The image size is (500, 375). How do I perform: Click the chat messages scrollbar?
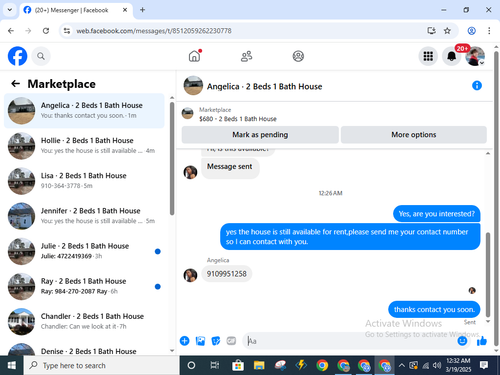488,274
